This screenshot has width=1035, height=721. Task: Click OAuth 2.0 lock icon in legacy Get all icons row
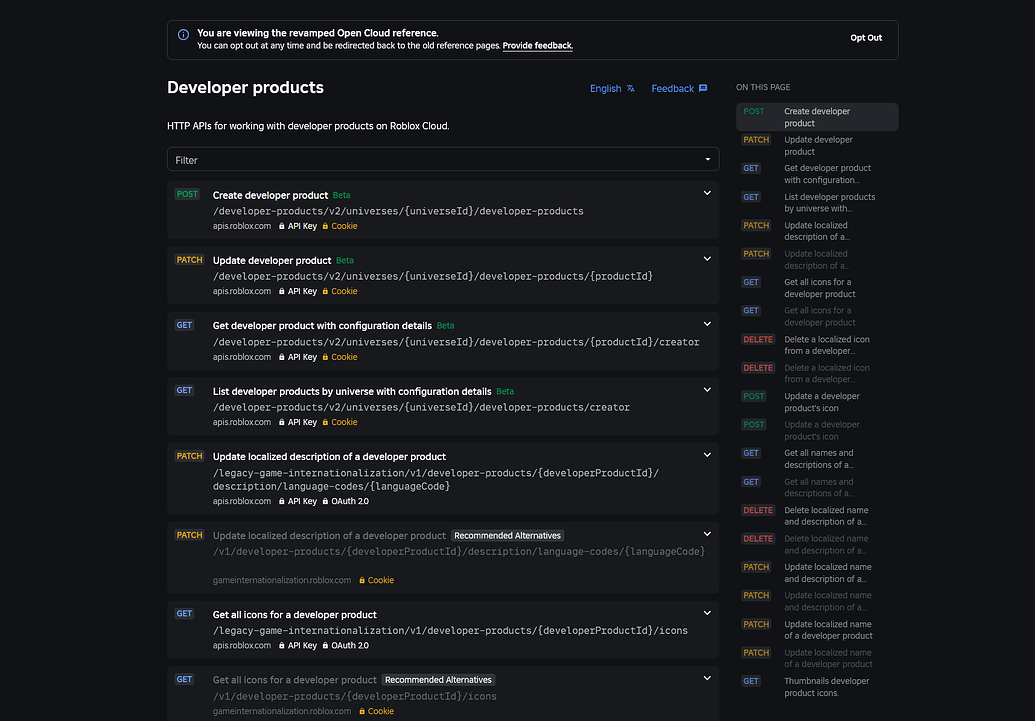tap(325, 646)
